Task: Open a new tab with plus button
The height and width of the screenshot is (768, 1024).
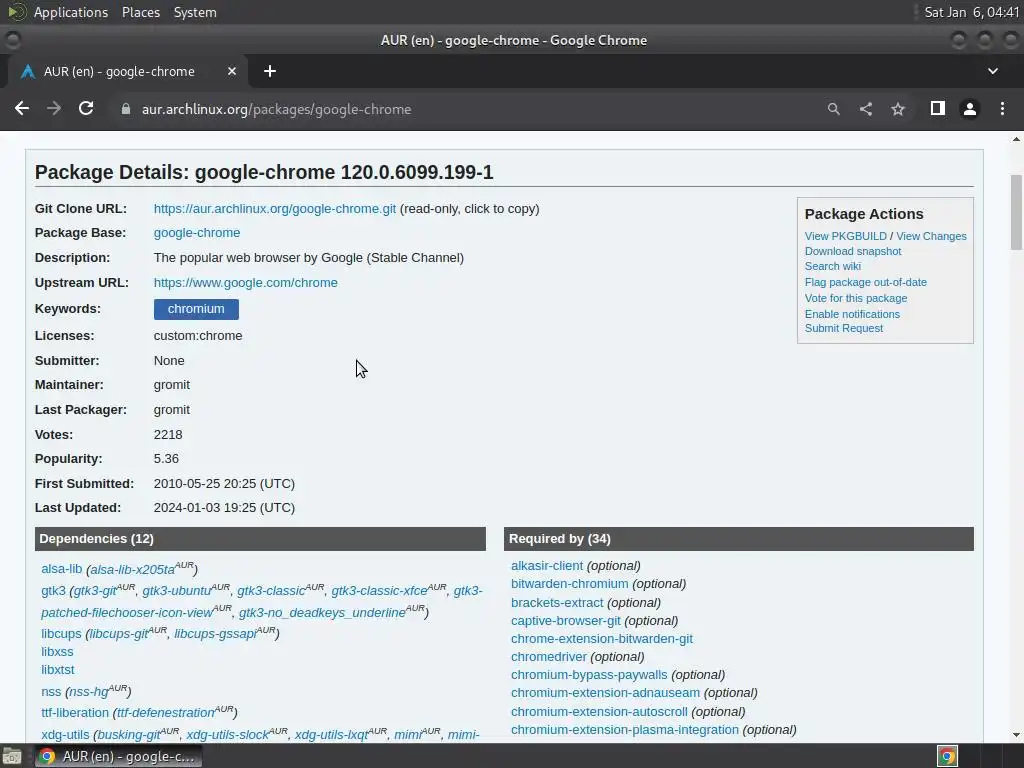Action: pos(270,71)
